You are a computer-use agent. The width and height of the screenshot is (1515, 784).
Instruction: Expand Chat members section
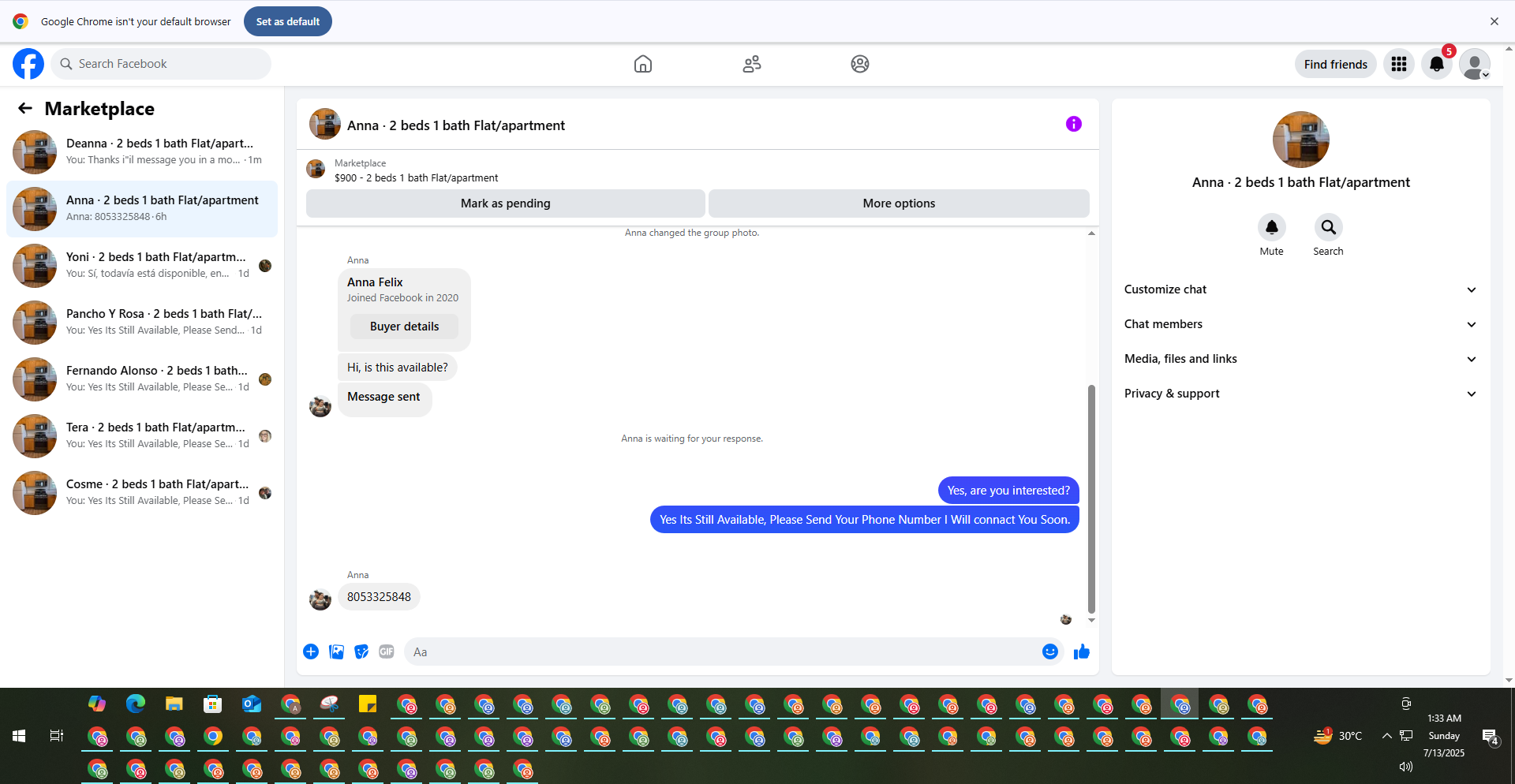tap(1300, 324)
